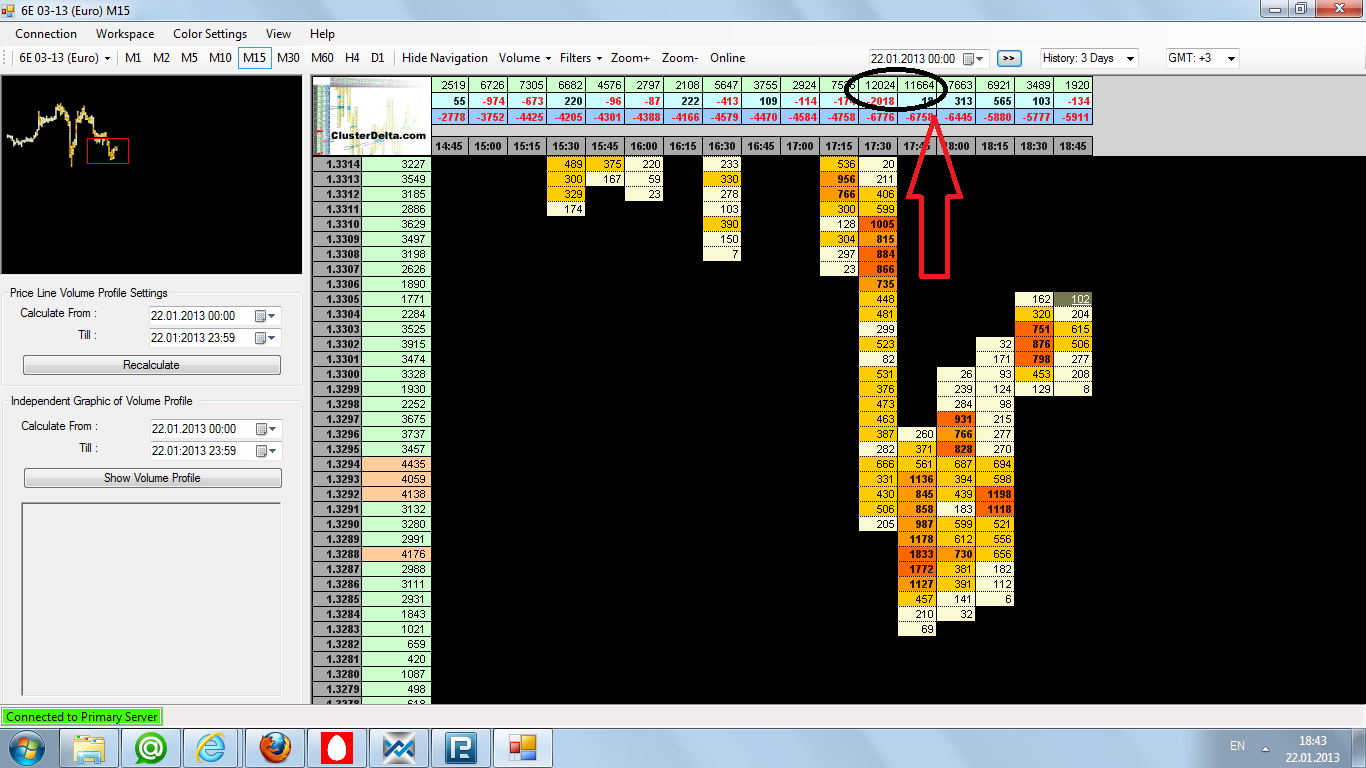Viewport: 1366px width, 768px height.
Task: Open the blue P taskbar icon
Action: click(460, 748)
